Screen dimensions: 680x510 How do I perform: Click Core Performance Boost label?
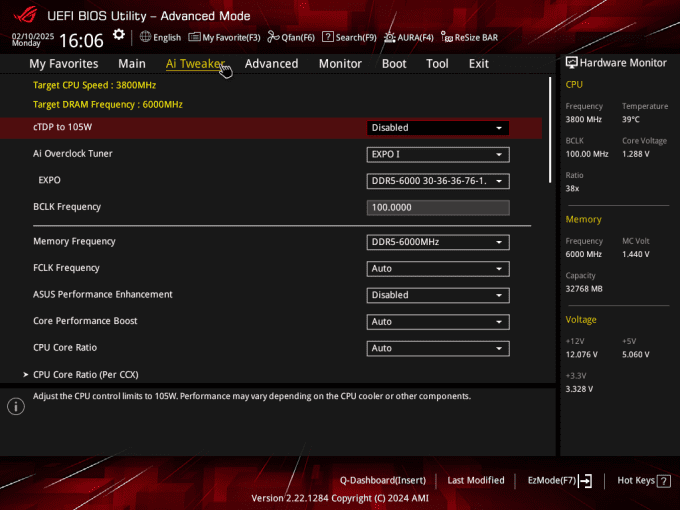point(85,320)
